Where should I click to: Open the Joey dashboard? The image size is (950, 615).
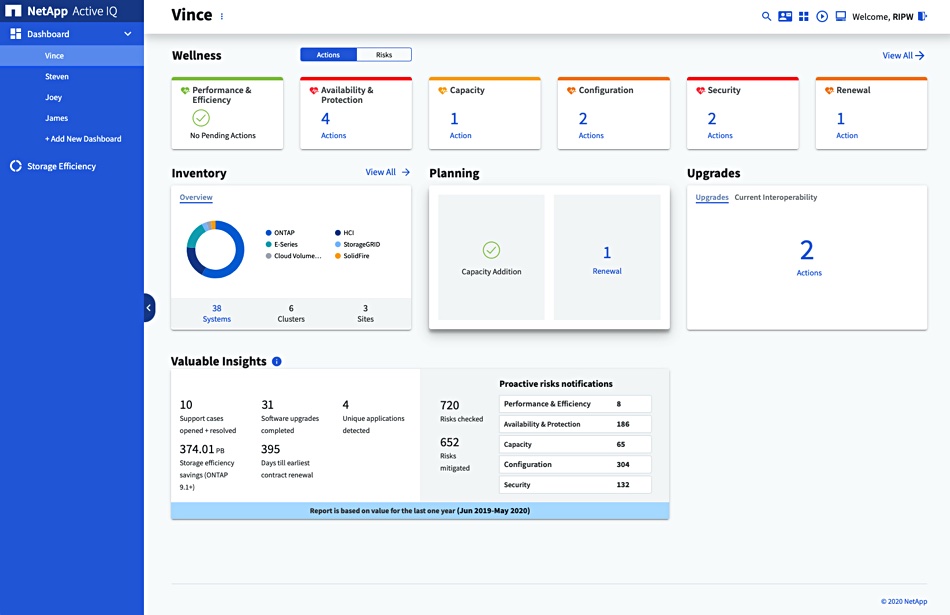53,97
